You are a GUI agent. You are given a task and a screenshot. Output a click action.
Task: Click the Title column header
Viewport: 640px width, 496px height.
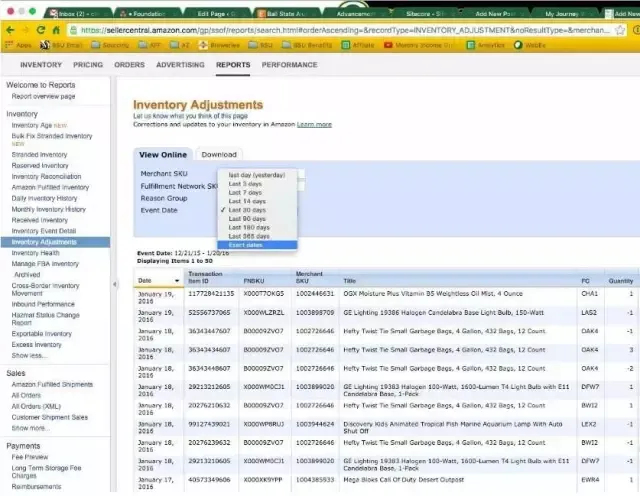point(349,281)
